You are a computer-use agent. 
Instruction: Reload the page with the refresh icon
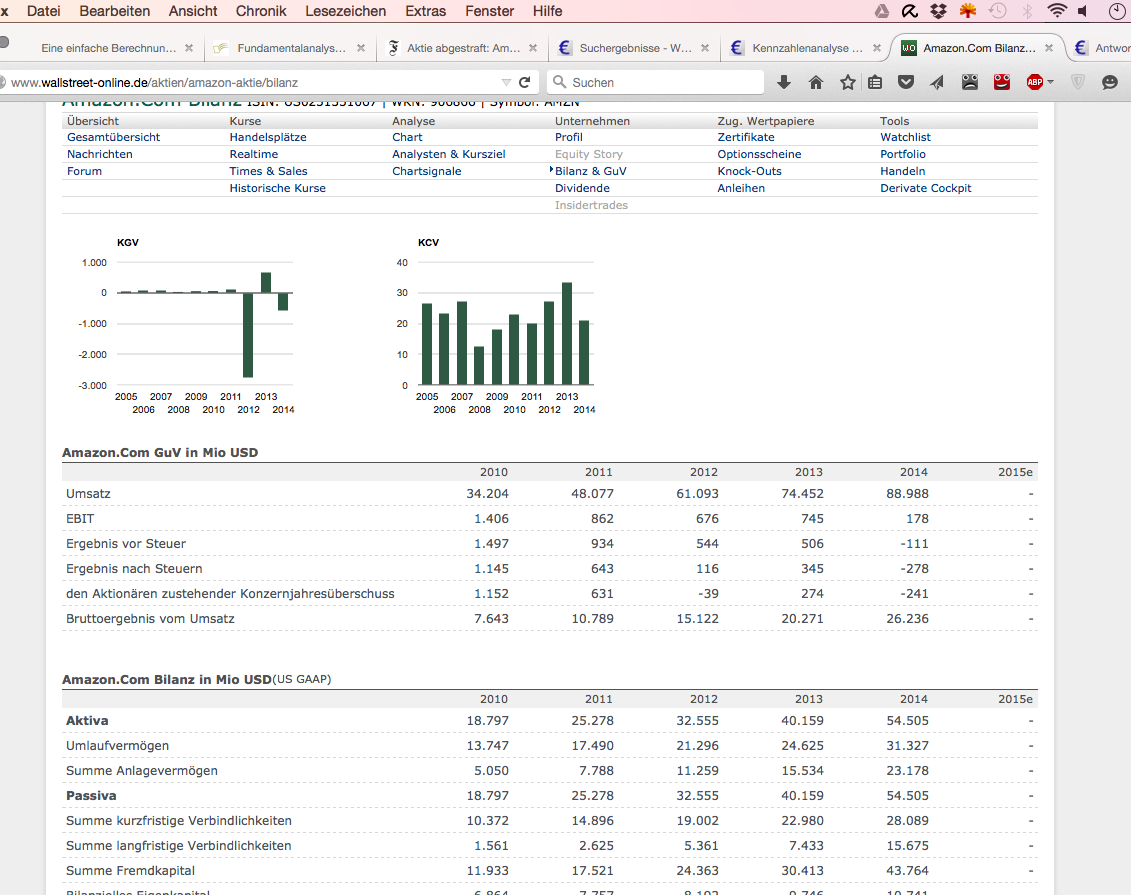[x=524, y=83]
